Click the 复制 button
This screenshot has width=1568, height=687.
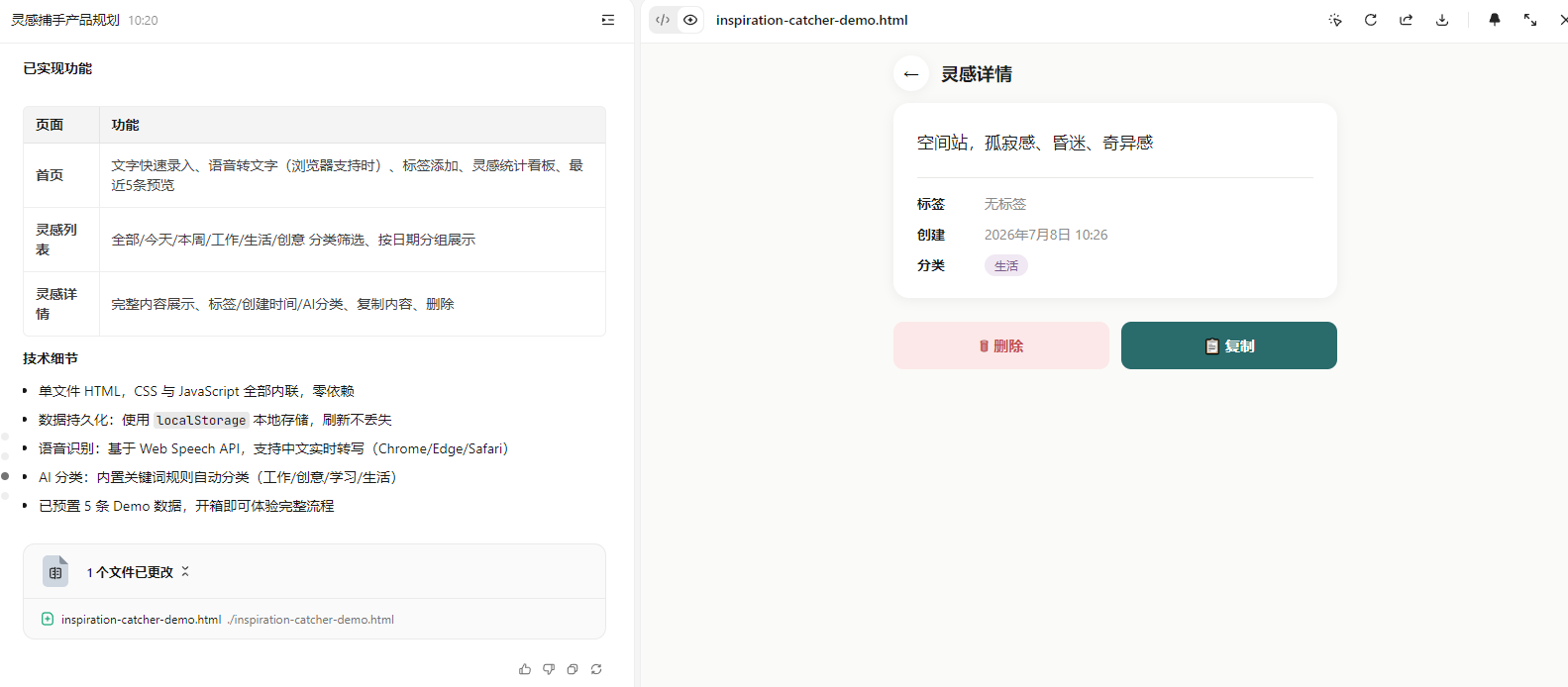[1229, 345]
